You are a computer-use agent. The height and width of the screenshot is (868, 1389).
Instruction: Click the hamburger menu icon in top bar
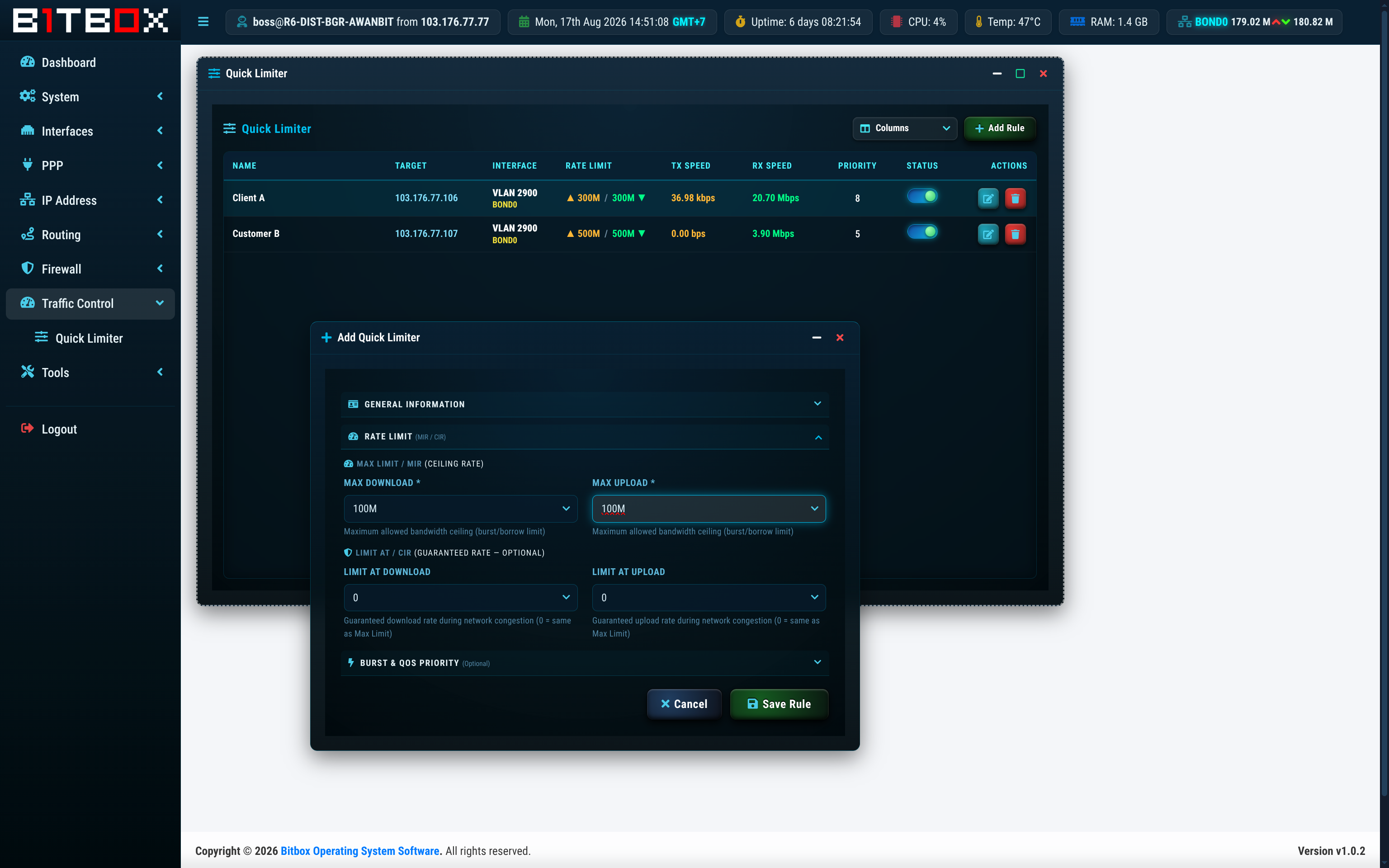coord(203,22)
